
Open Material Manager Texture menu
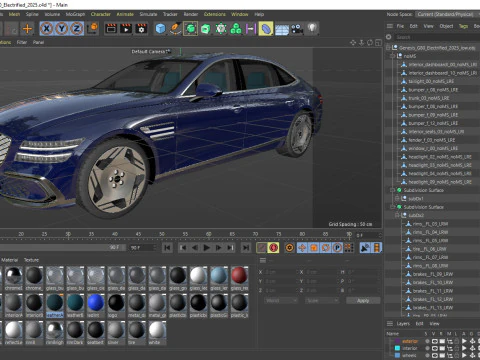tap(31, 260)
